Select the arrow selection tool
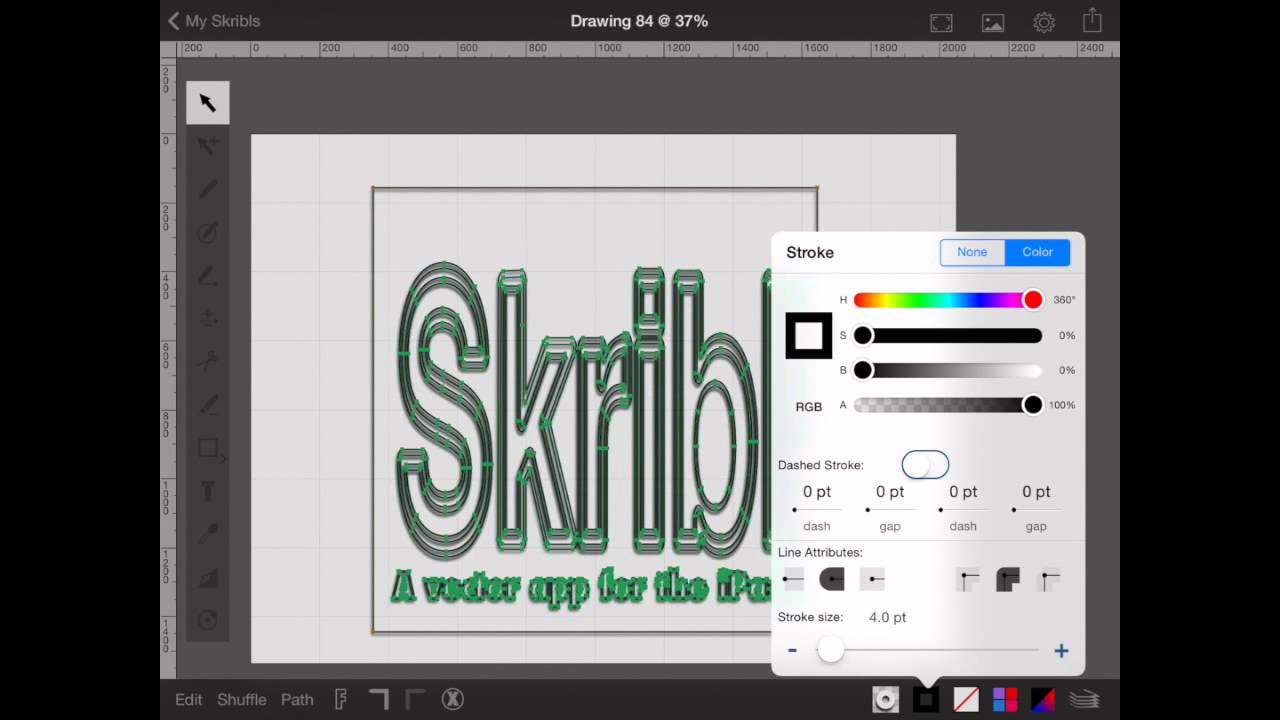This screenshot has height=720, width=1280. (207, 103)
